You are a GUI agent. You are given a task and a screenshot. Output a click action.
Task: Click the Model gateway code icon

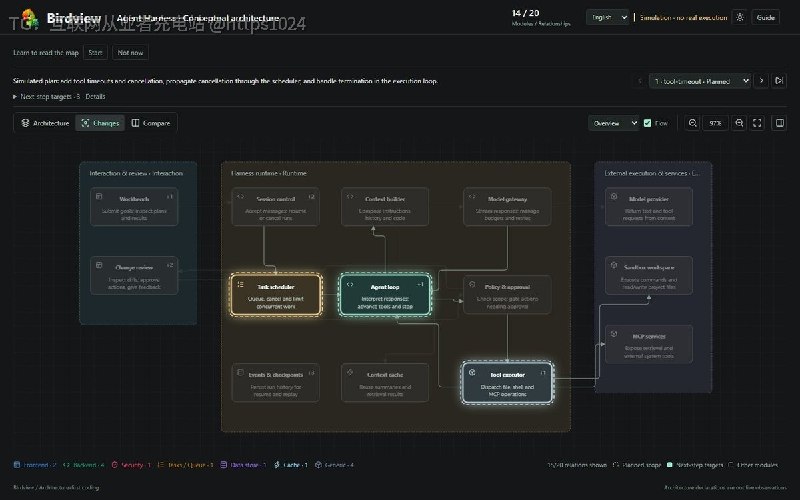[x=472, y=196]
